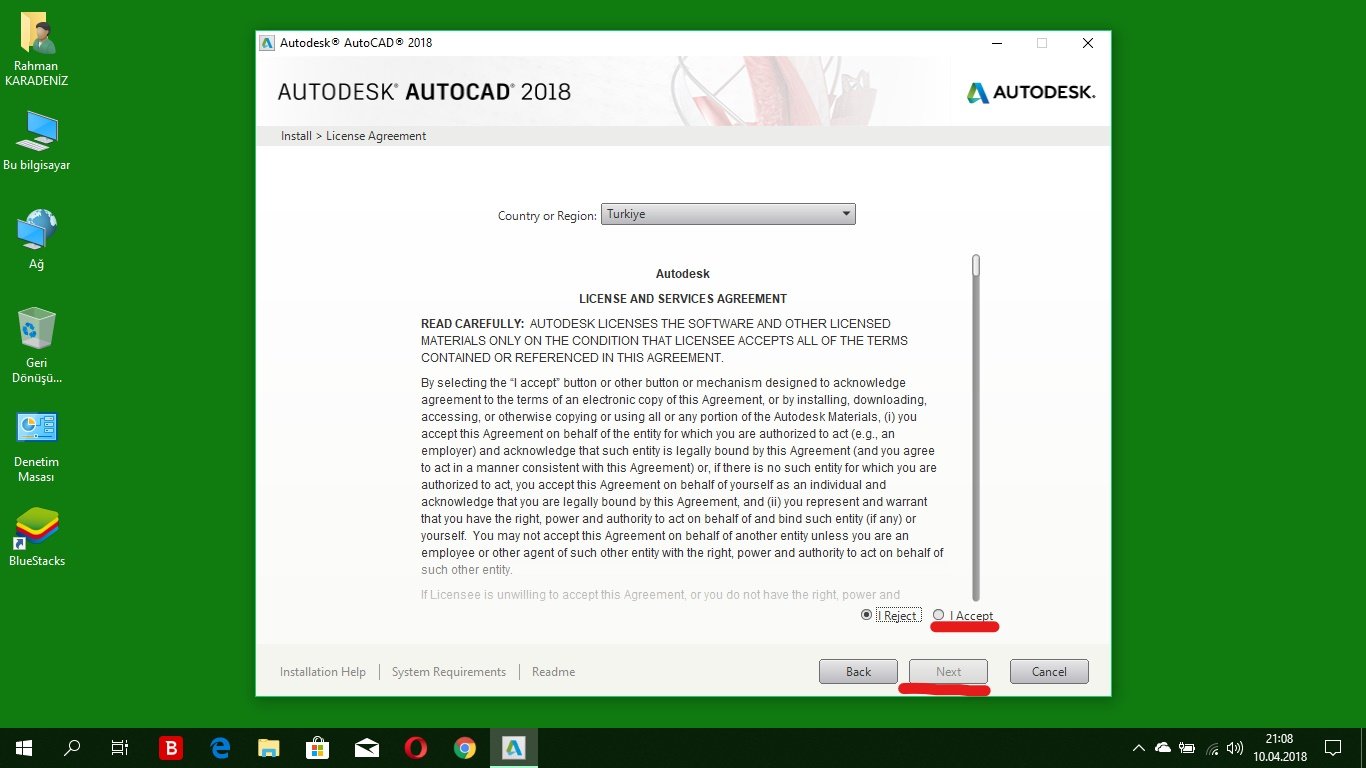Click the LICENSE AND SERVICES AGREEMENT heading
Screen dimensions: 1366x768
(x=683, y=299)
